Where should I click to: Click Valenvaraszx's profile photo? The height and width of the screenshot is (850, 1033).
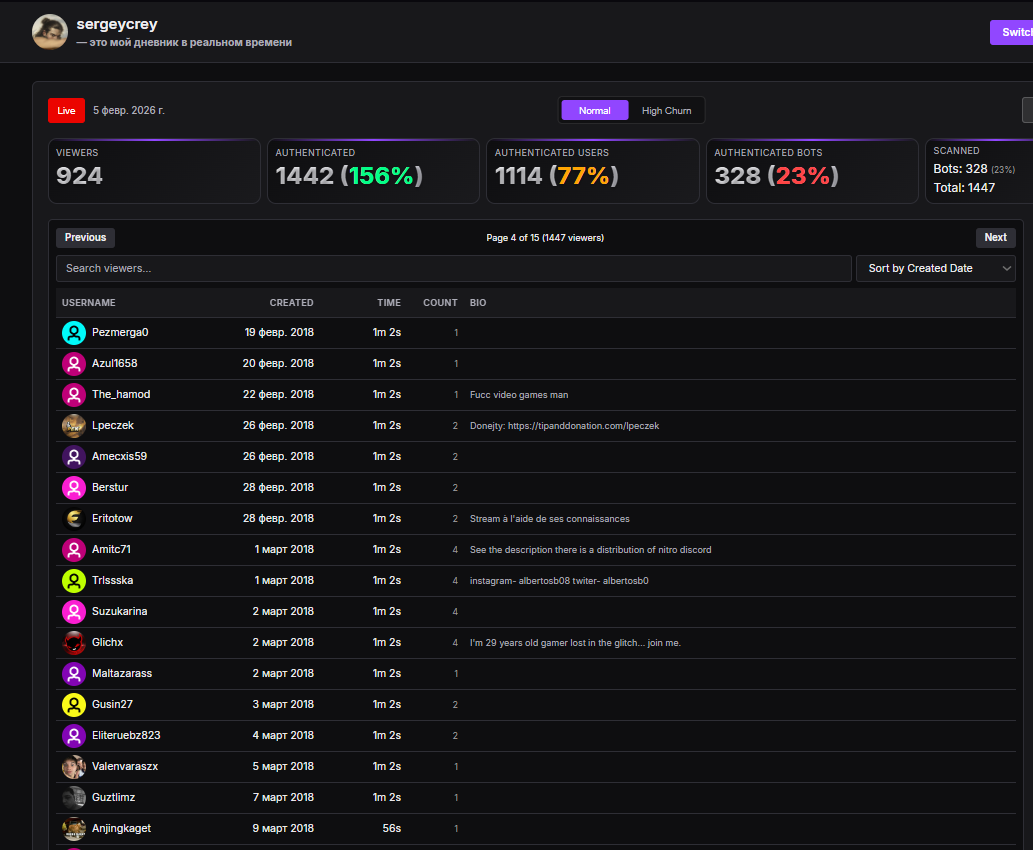[x=74, y=767]
